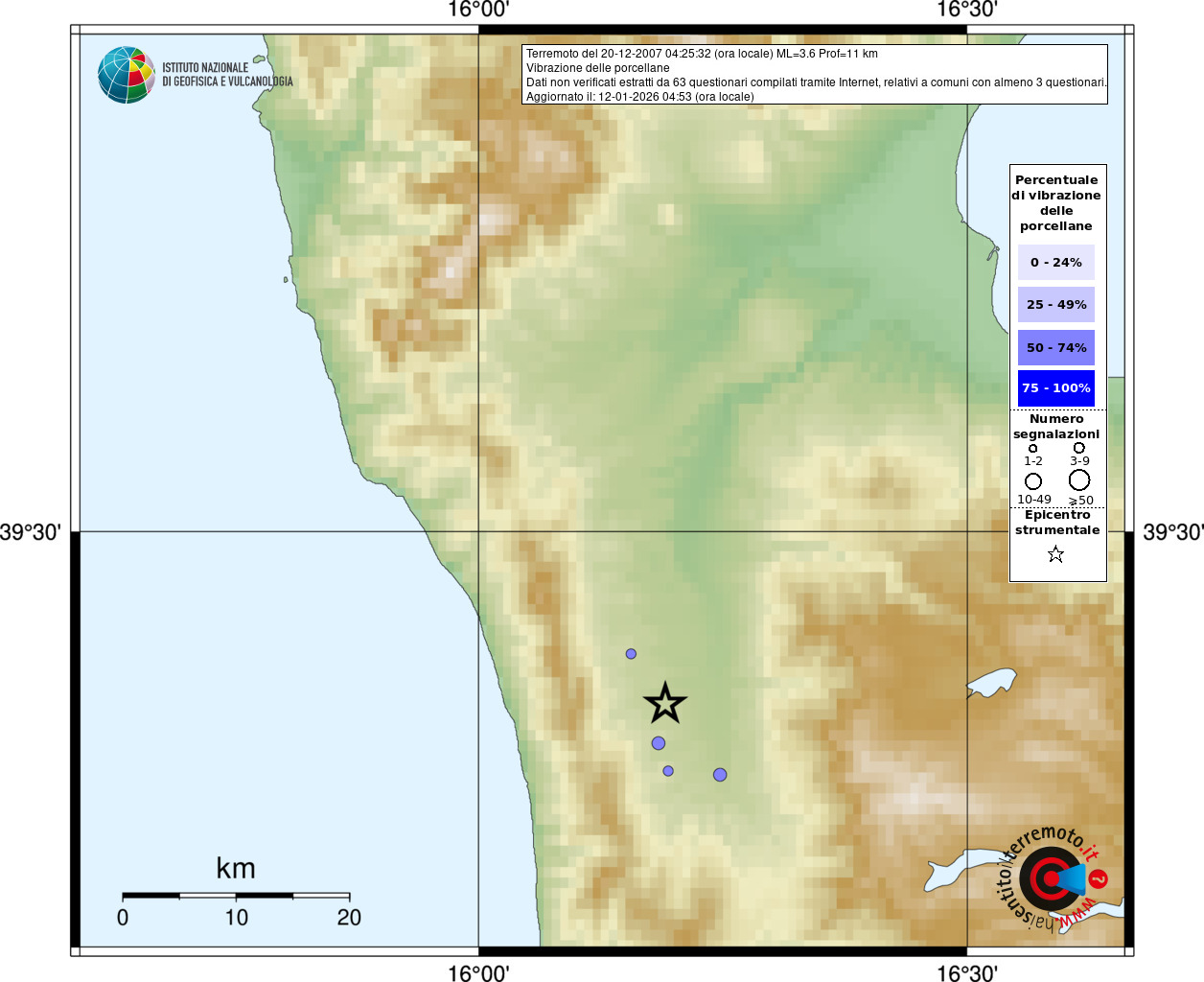Click the '20' scale bar value
1204x982 pixels.
coord(349,918)
